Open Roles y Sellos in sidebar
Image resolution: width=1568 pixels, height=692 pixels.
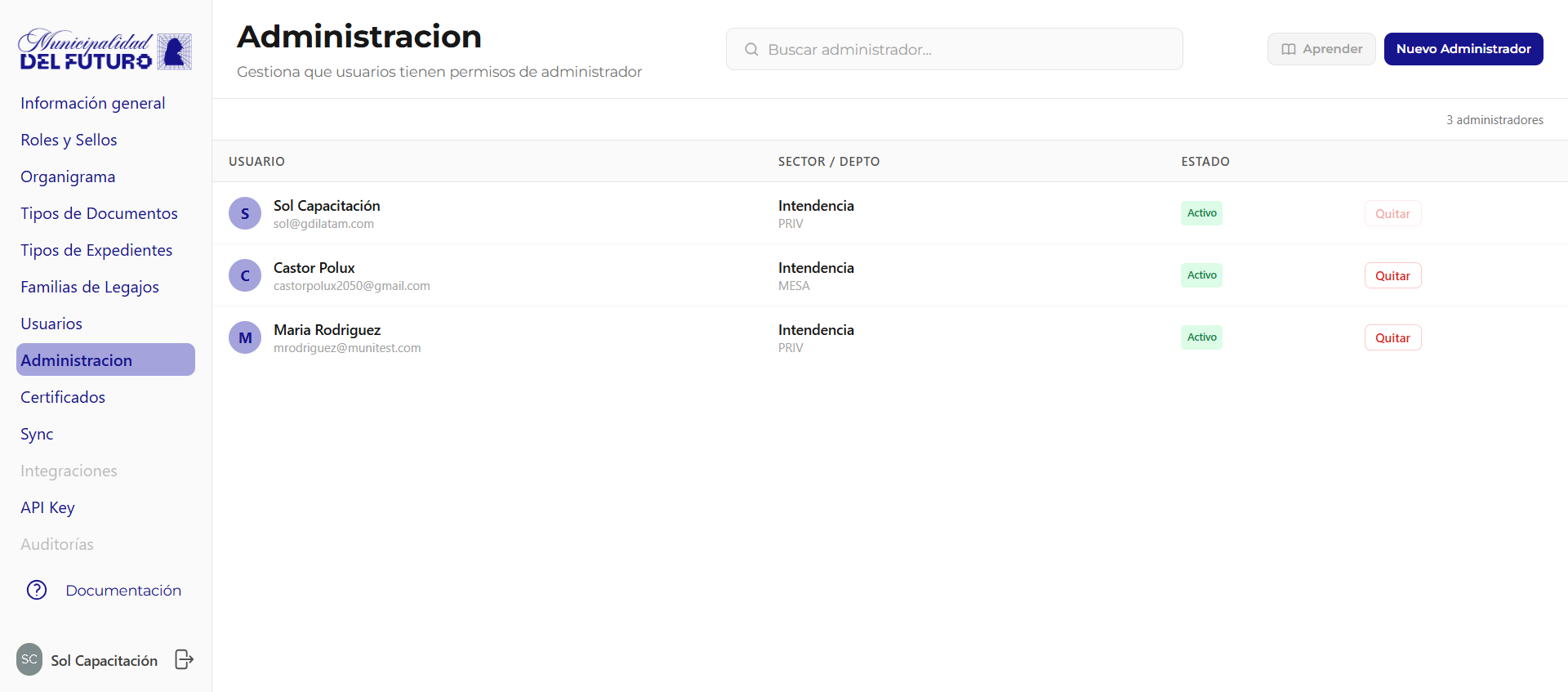coord(69,140)
